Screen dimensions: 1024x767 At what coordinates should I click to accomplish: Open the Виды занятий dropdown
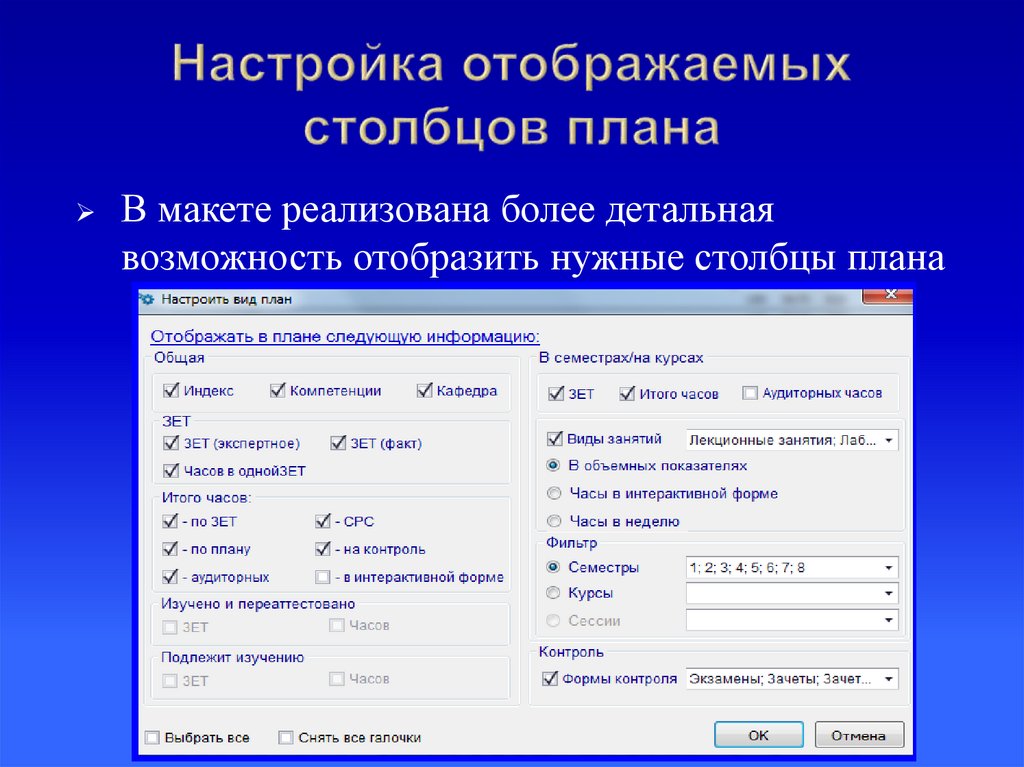pos(890,438)
